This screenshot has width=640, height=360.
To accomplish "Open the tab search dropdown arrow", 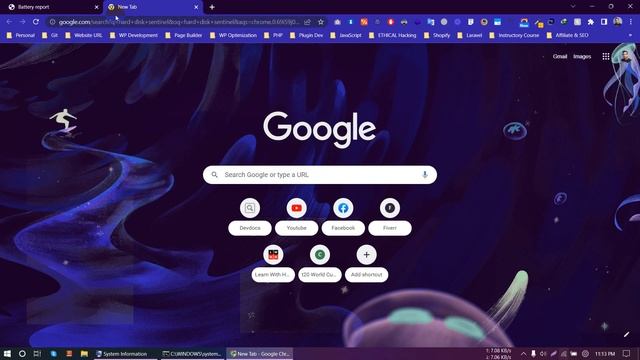I will (x=573, y=7).
